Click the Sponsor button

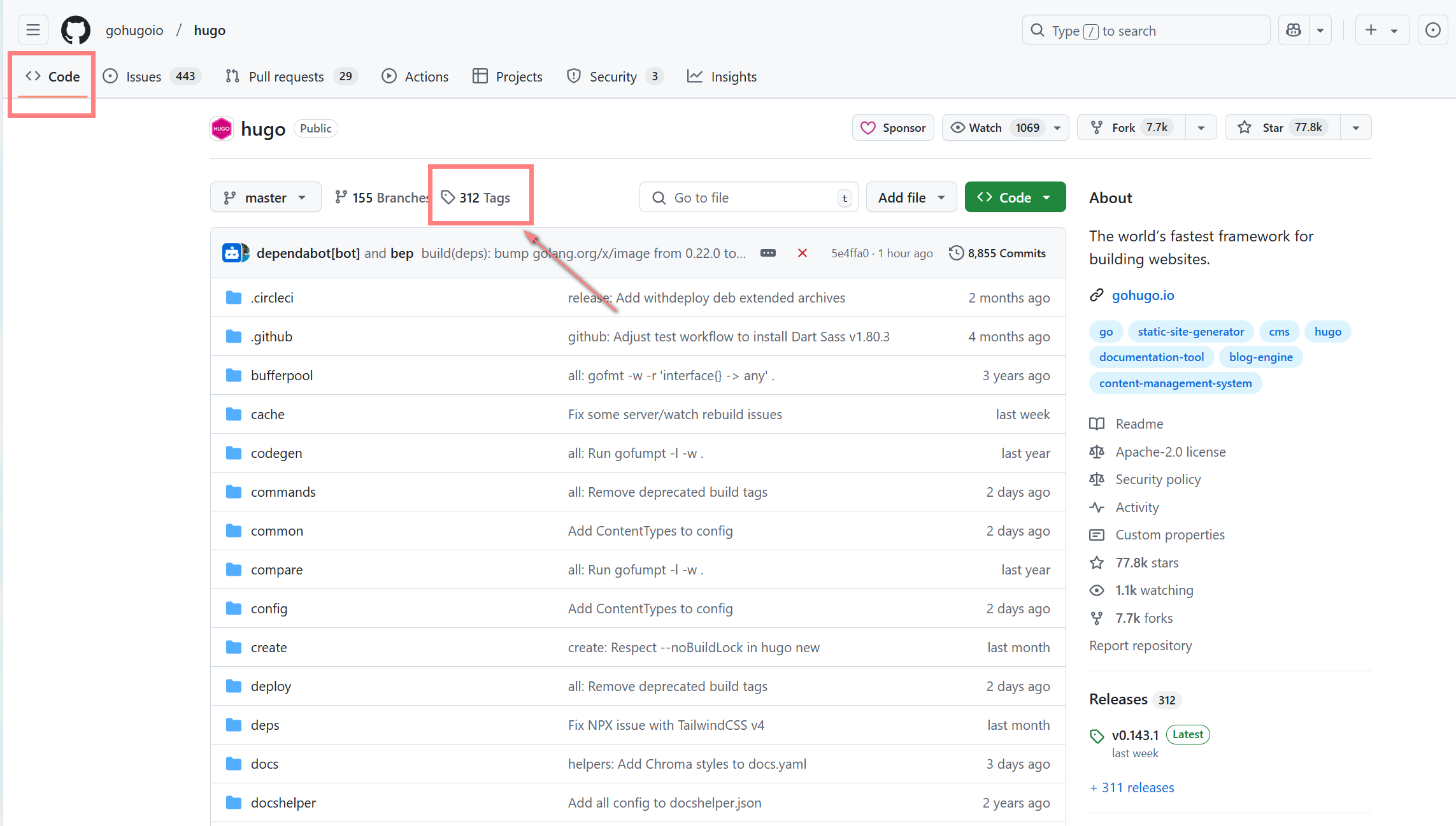893,127
